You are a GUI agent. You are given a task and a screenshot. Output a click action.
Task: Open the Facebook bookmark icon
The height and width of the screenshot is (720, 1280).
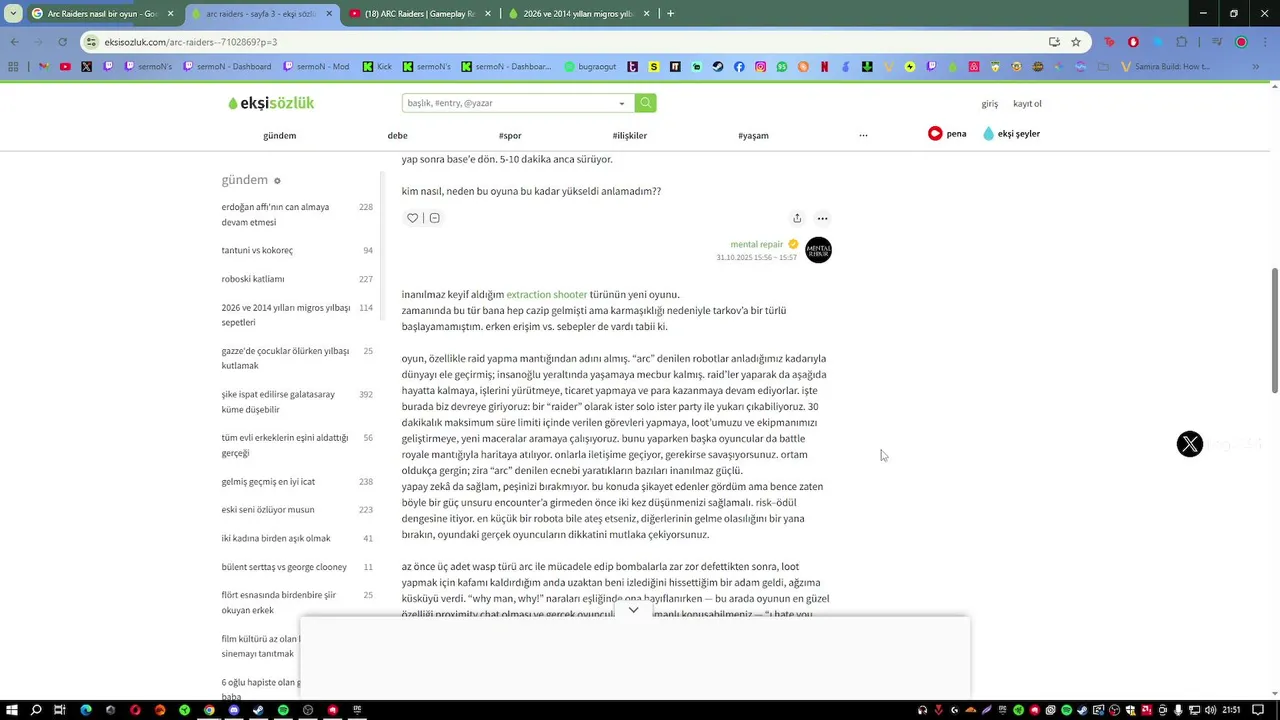click(x=739, y=67)
